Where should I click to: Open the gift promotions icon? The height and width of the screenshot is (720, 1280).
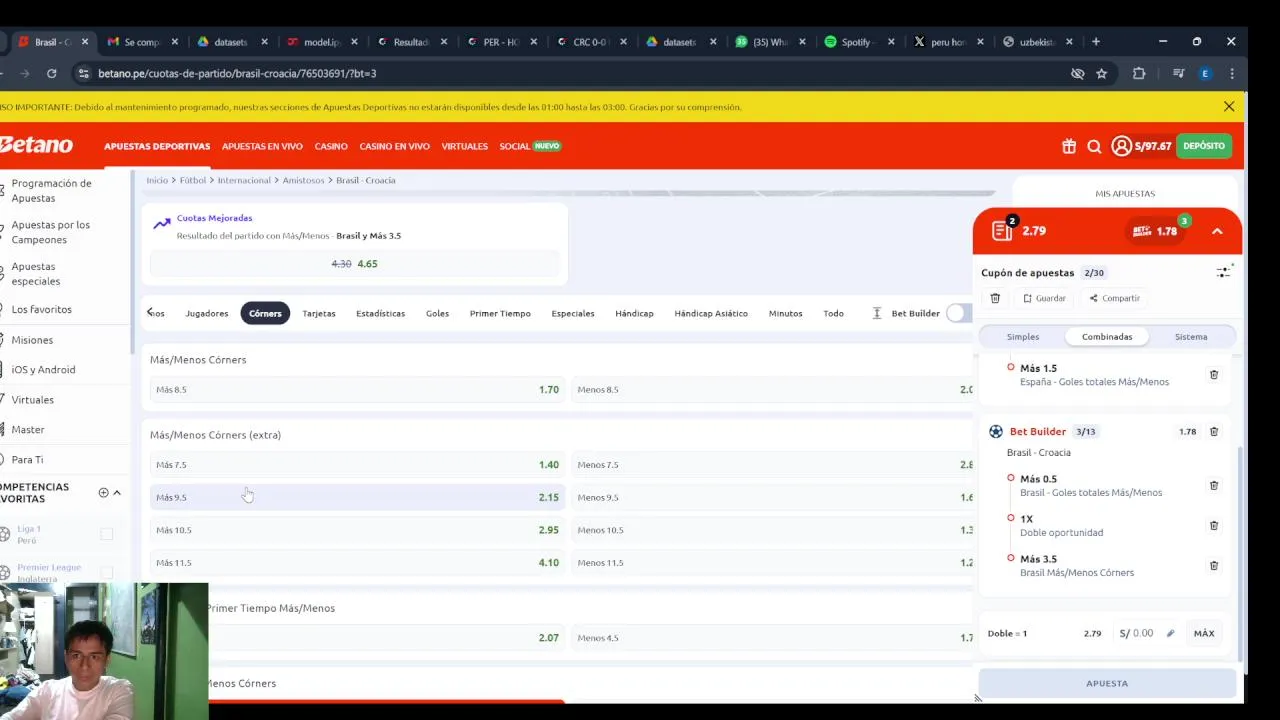click(1069, 146)
